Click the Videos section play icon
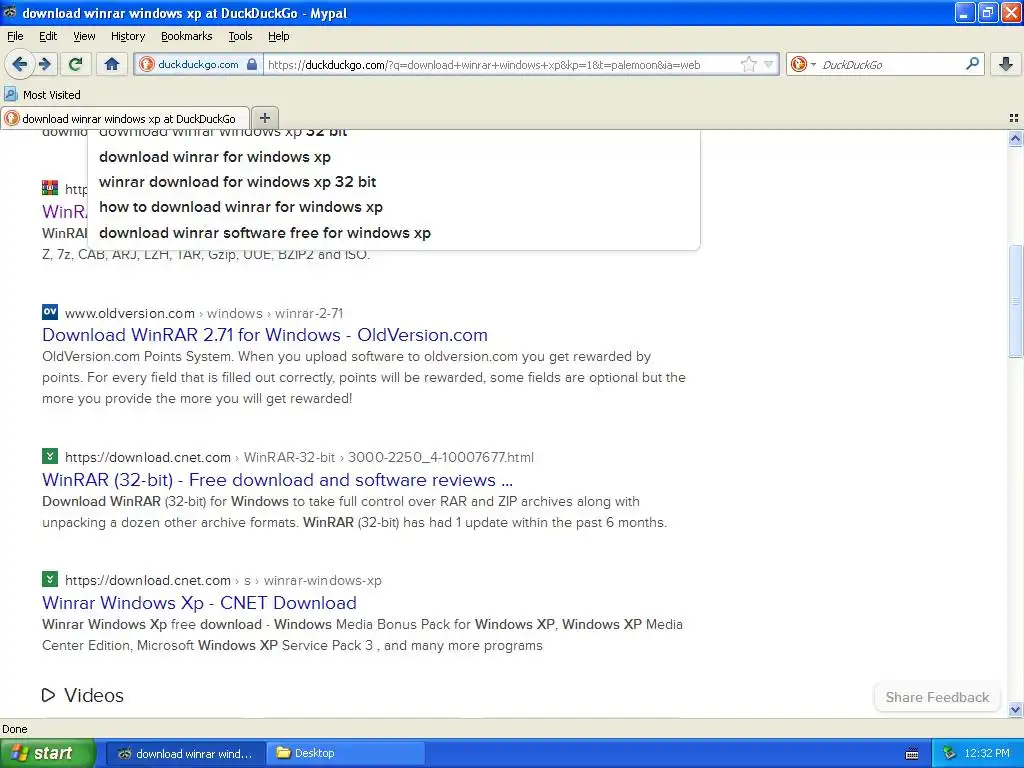The width and height of the screenshot is (1024, 768). [x=48, y=695]
